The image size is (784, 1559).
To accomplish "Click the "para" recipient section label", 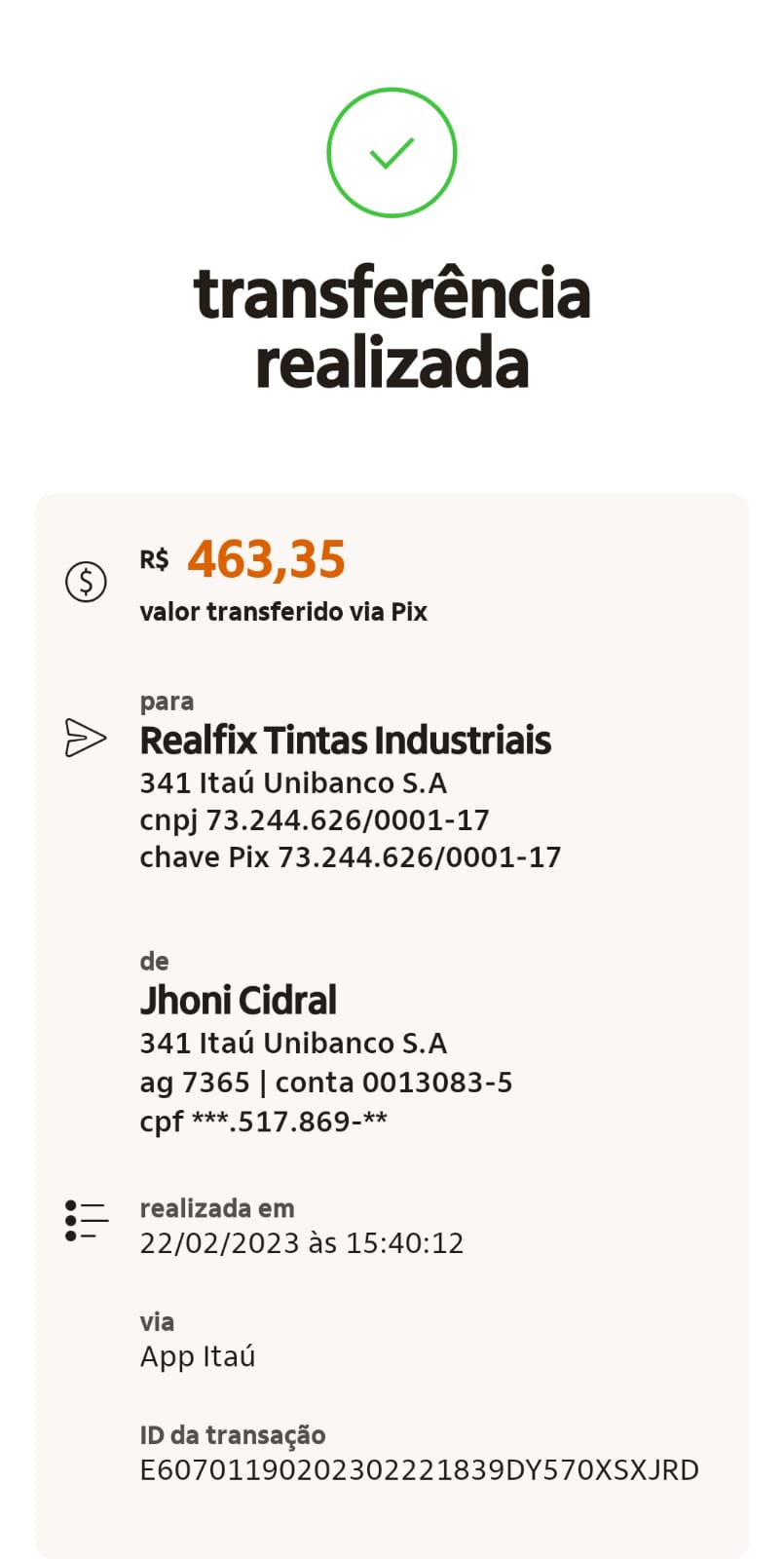I will (x=167, y=702).
